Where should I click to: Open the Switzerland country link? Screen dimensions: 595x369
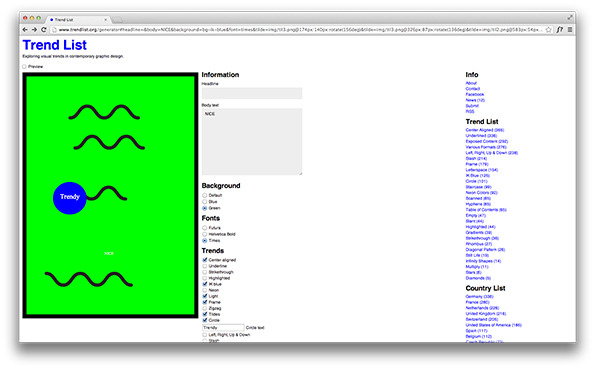click(x=482, y=320)
